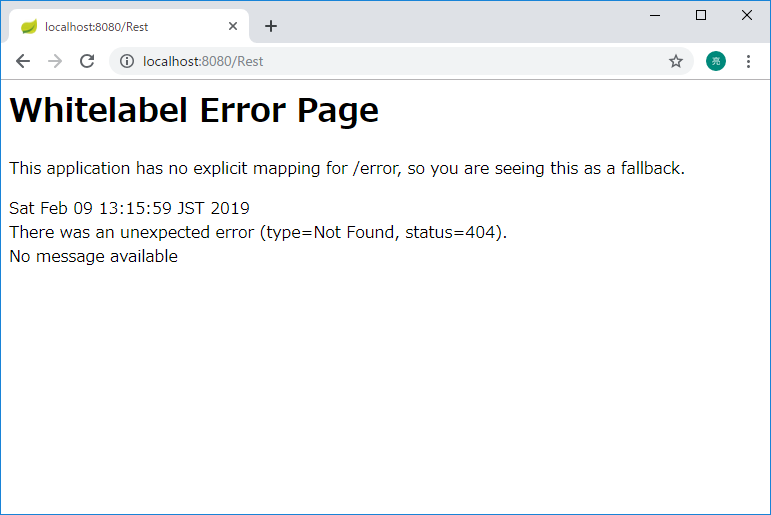Close the browser window
Viewport: 771px width, 515px height.
[x=746, y=15]
